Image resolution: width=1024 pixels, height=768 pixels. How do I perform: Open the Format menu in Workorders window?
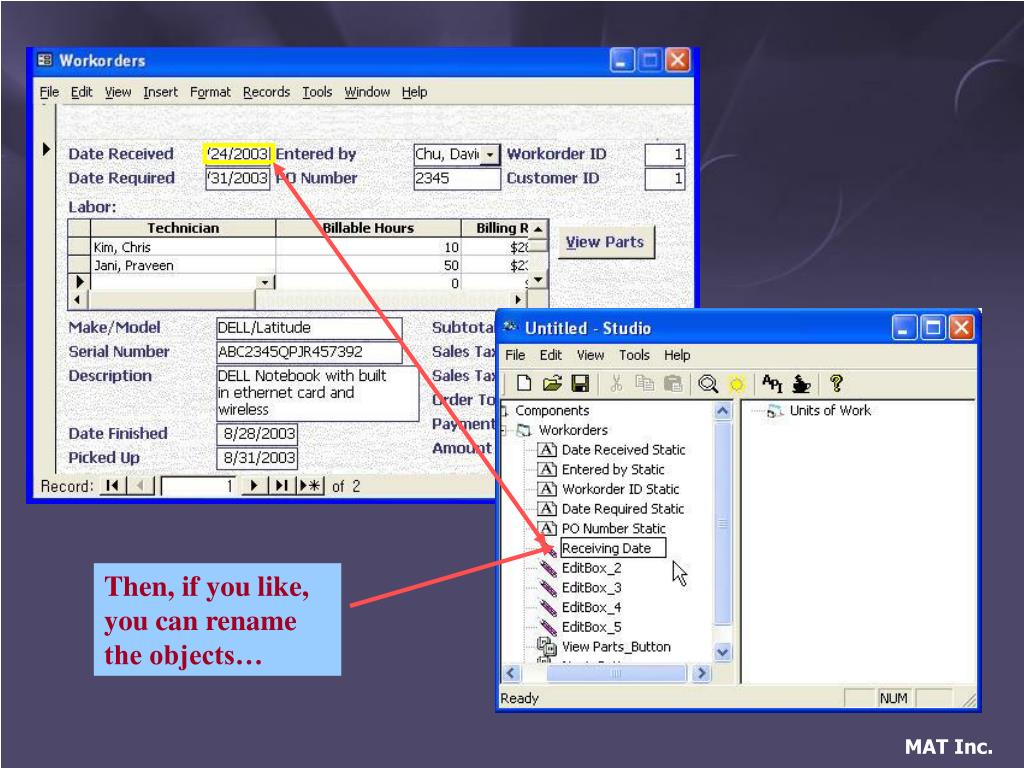point(210,92)
